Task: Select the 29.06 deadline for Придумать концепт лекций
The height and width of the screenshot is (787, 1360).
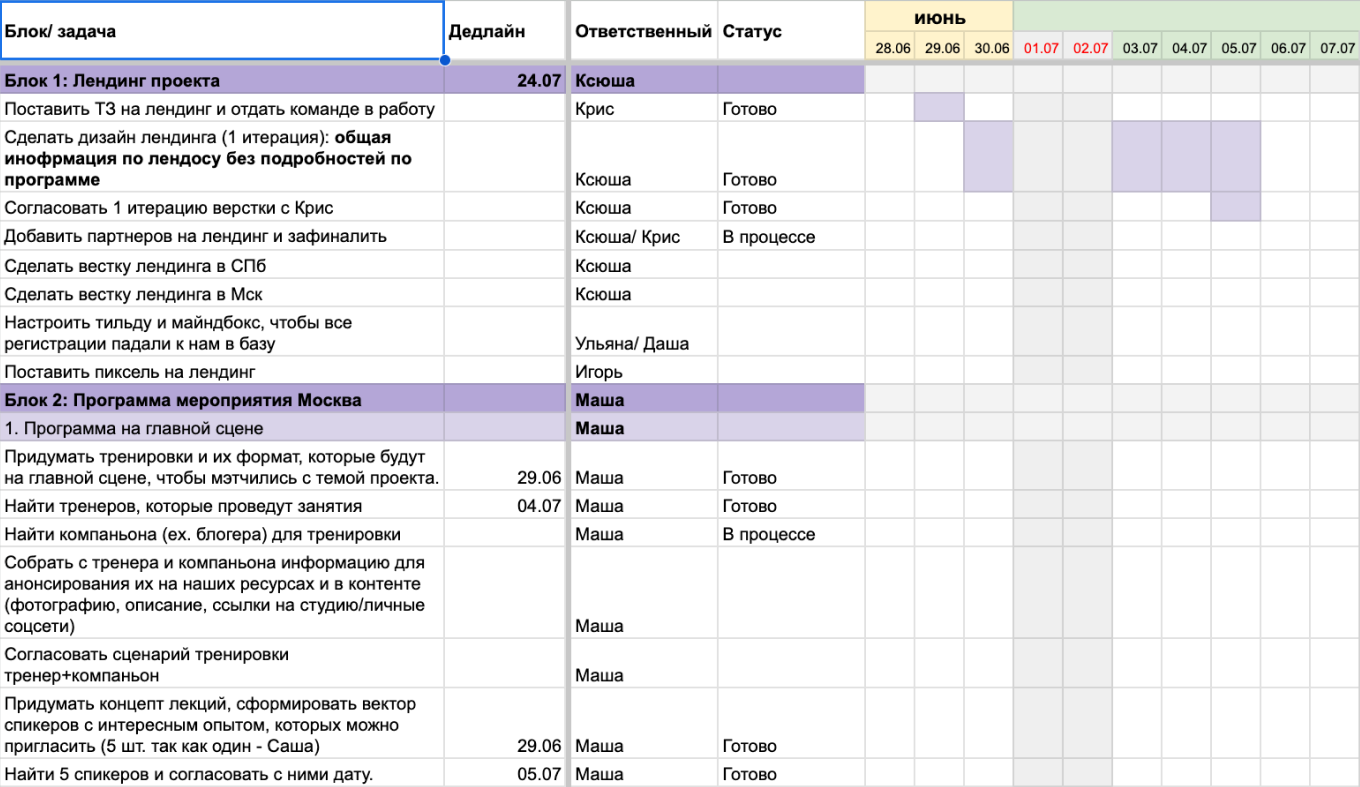Action: (505, 725)
